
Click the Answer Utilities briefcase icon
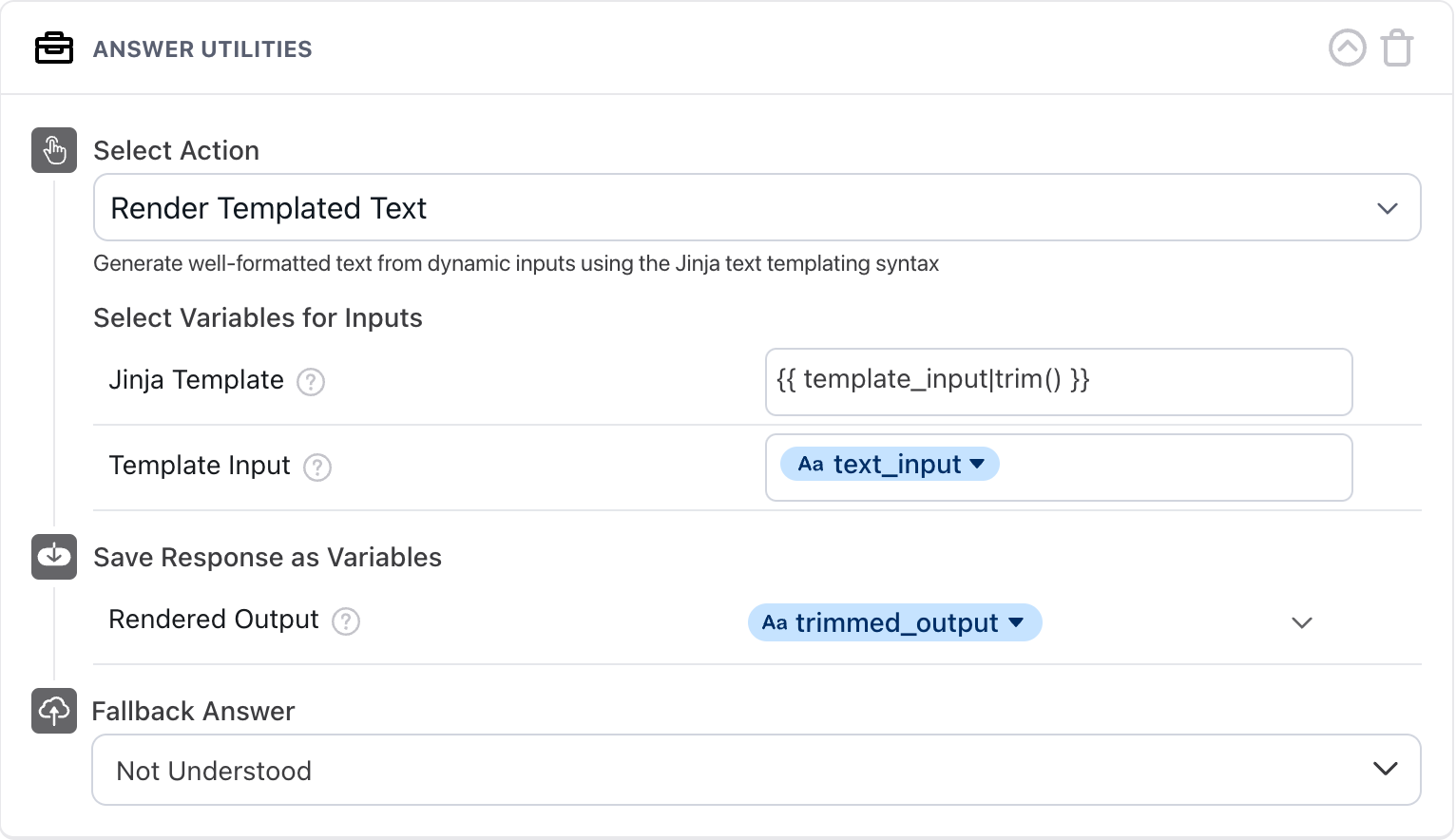(54, 48)
